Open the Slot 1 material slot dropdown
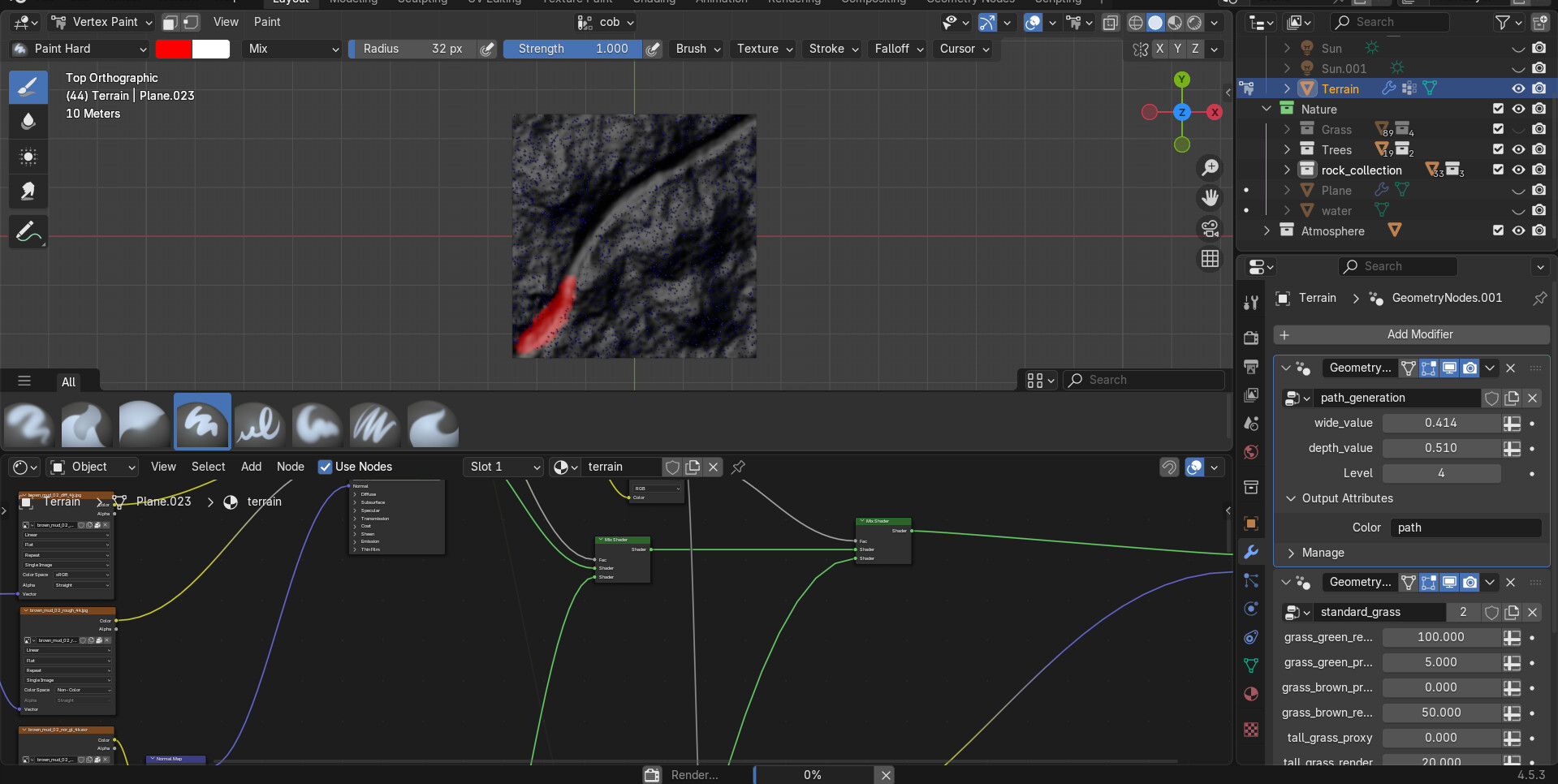Viewport: 1558px width, 784px height. (x=503, y=467)
